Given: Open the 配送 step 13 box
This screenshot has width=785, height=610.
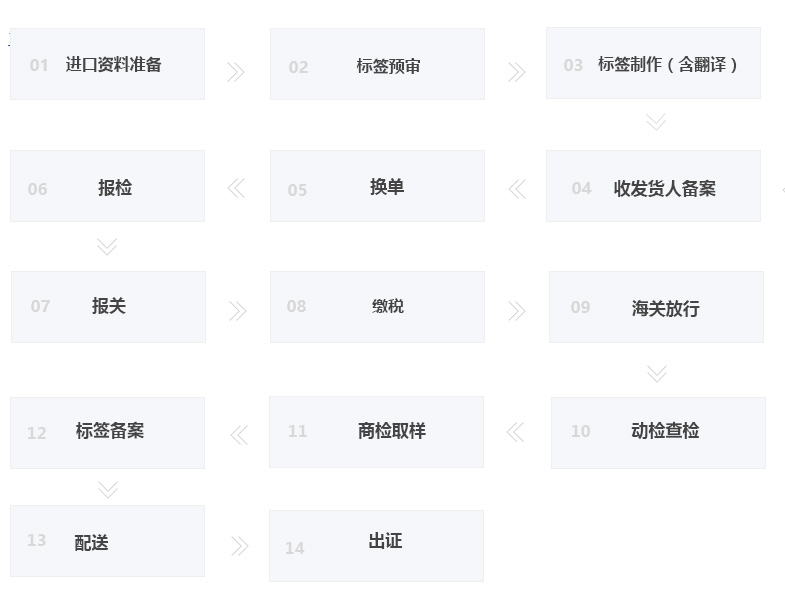Looking at the screenshot, I should [107, 541].
